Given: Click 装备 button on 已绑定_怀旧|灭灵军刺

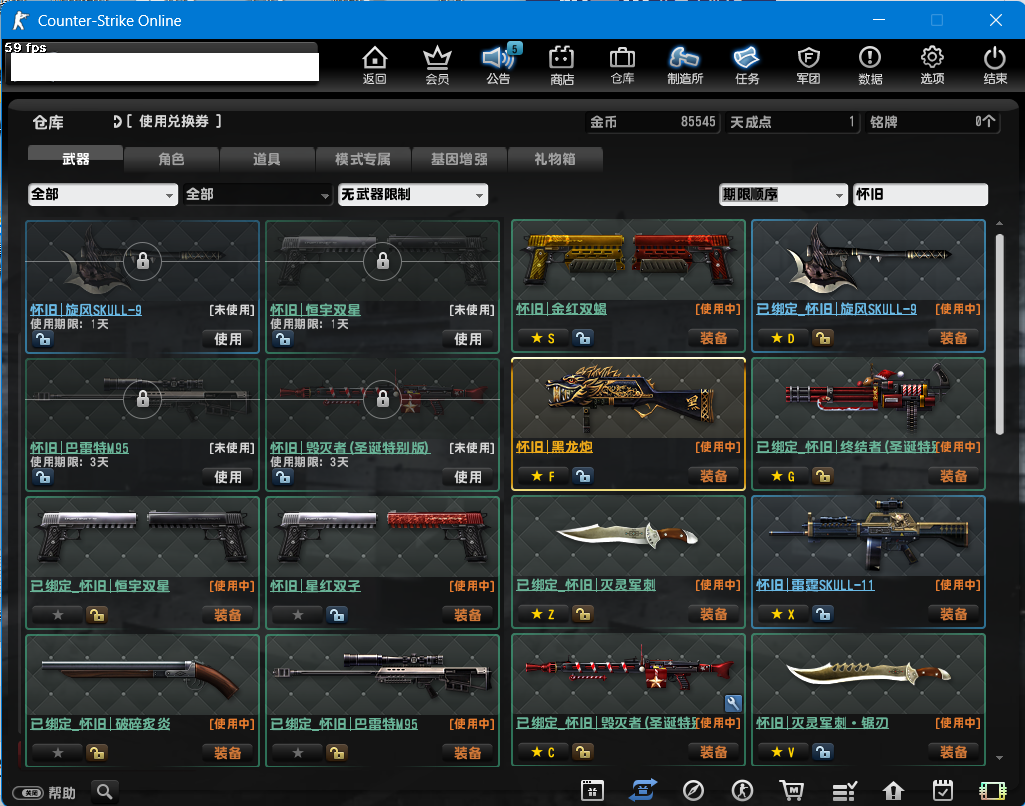Looking at the screenshot, I should click(x=713, y=614).
